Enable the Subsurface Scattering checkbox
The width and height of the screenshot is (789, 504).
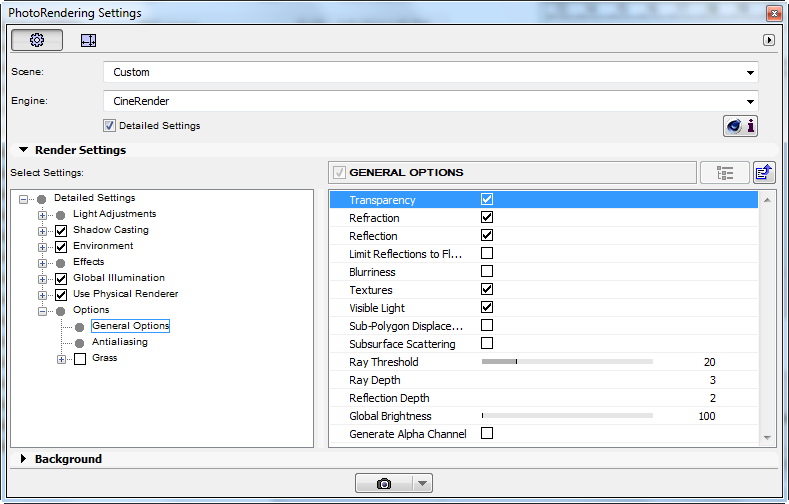(x=487, y=344)
